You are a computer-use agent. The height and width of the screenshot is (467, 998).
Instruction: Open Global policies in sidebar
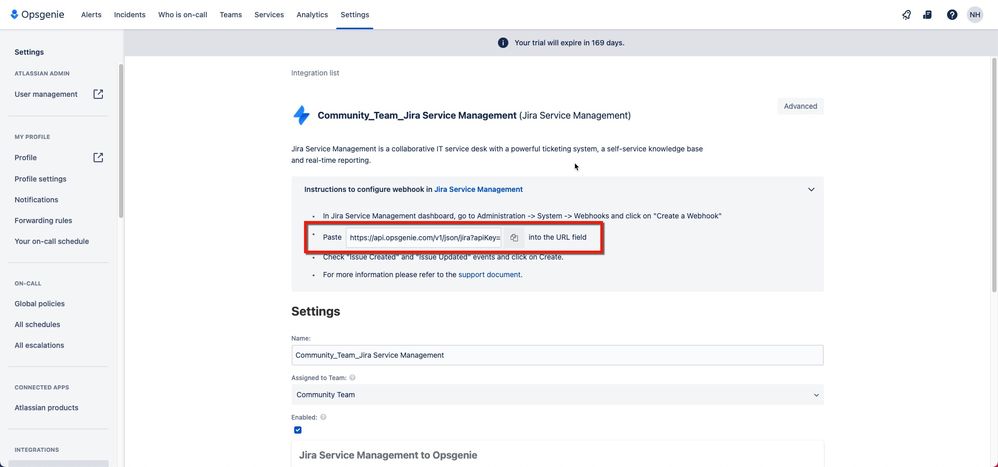(x=39, y=304)
